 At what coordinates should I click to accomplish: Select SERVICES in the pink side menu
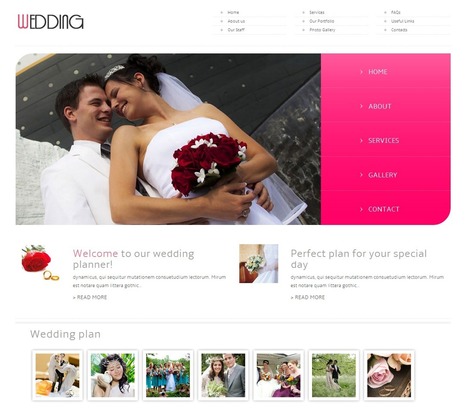[383, 141]
